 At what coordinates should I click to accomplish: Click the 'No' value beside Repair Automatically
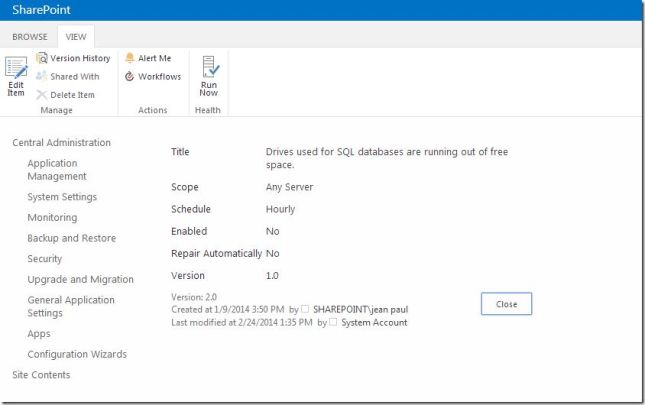click(273, 253)
